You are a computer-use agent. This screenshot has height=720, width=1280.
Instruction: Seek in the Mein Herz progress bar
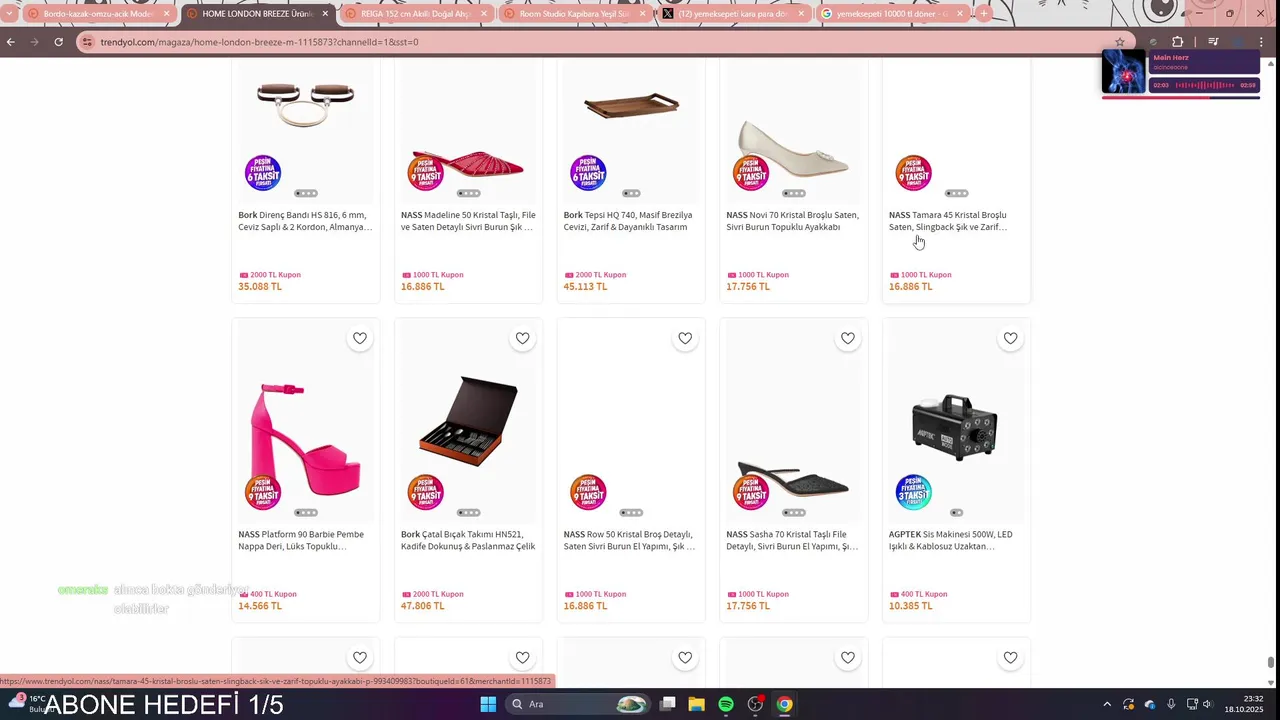[x=1180, y=97]
